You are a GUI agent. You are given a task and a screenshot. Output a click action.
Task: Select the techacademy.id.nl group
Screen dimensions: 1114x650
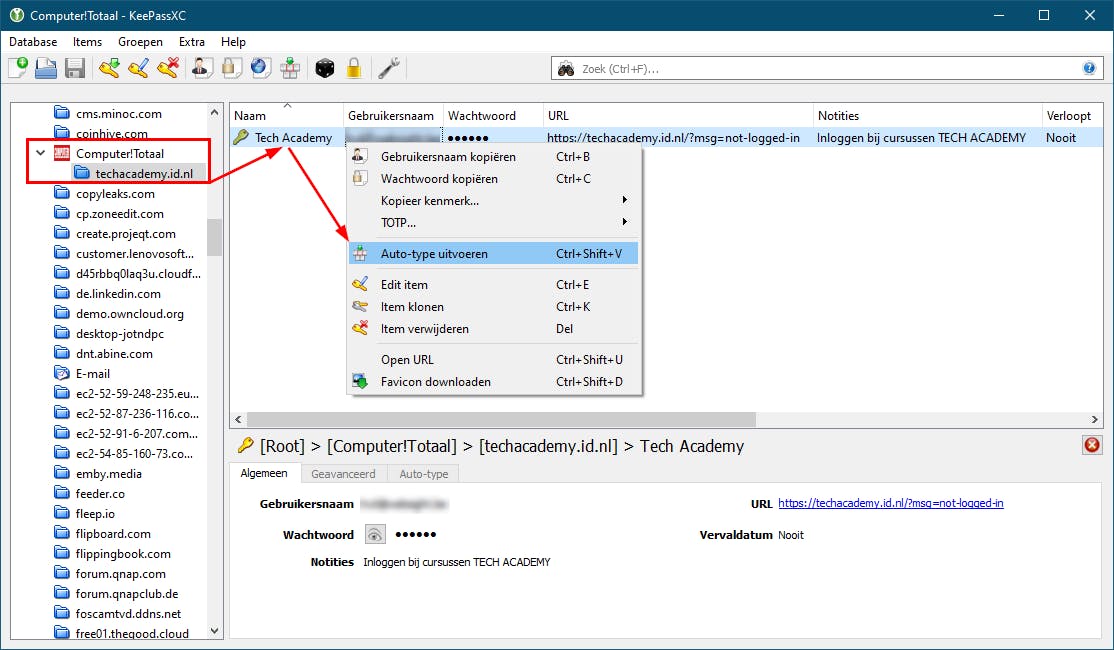[144, 173]
